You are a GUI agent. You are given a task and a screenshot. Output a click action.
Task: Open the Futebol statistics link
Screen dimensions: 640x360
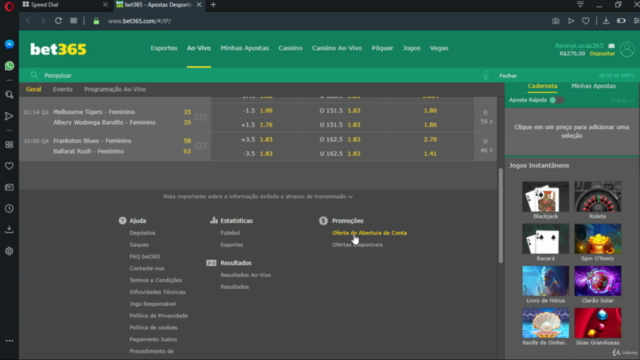pyautogui.click(x=230, y=233)
